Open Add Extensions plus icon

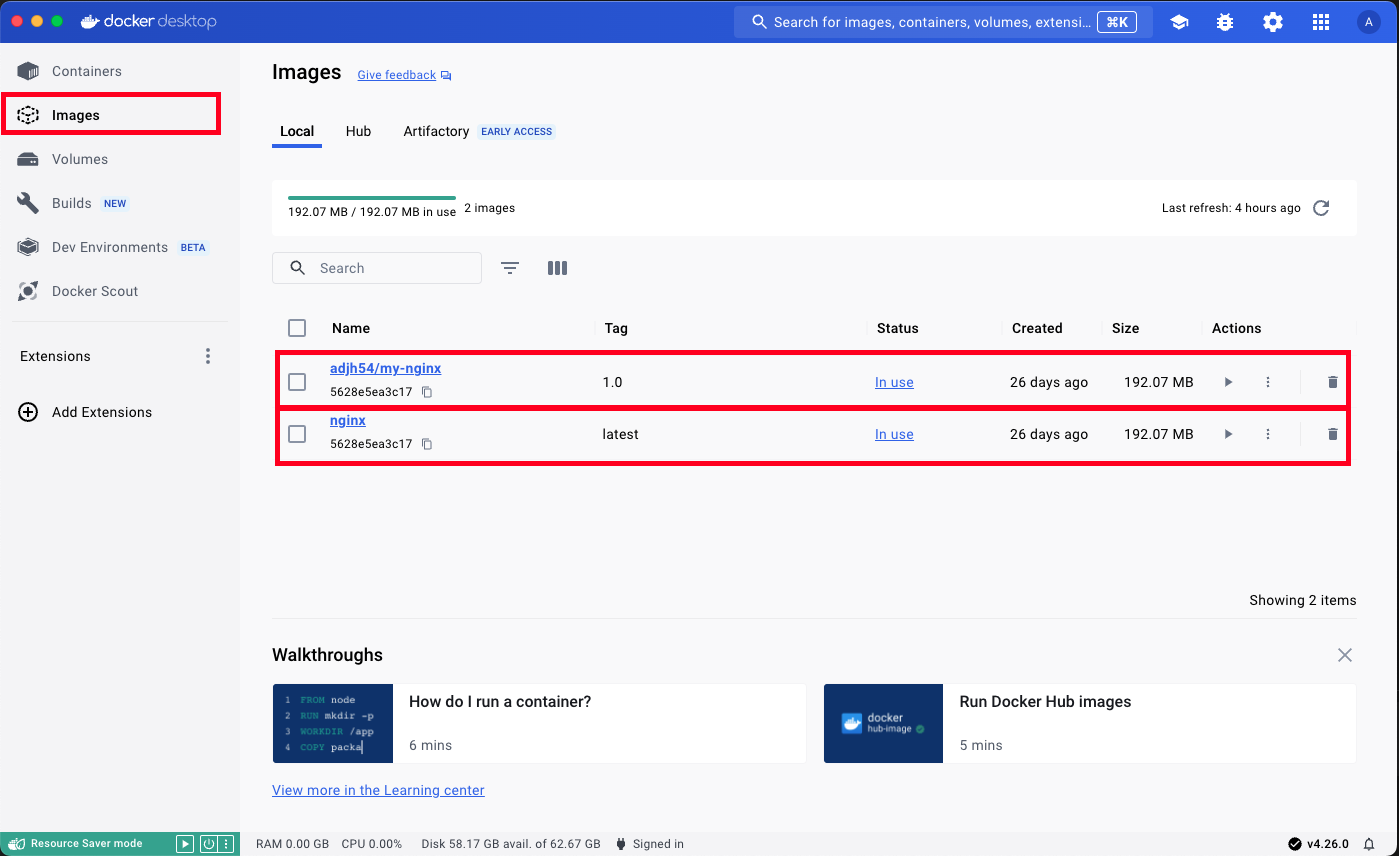click(x=29, y=412)
